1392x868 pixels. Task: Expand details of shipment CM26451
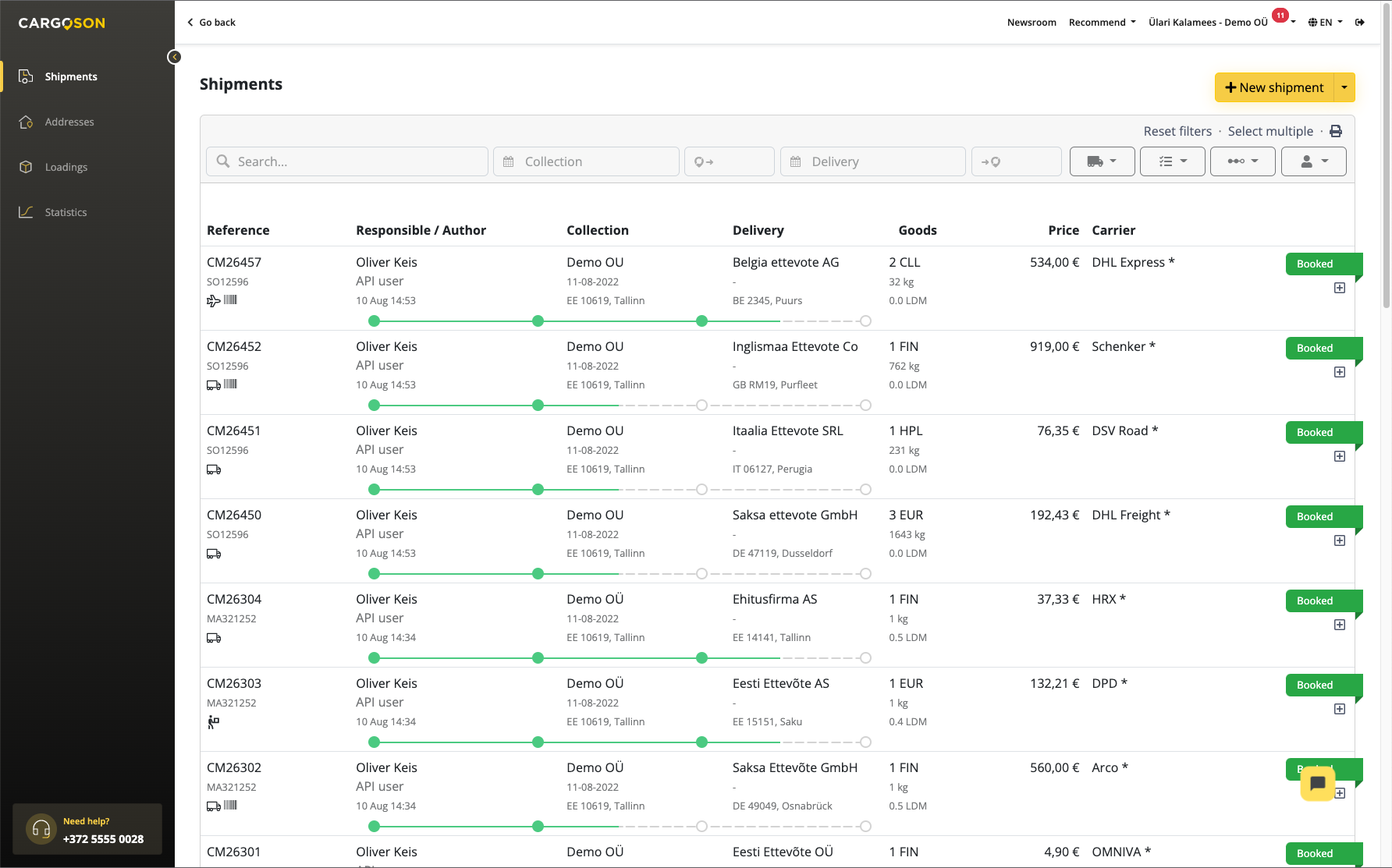coord(1340,456)
